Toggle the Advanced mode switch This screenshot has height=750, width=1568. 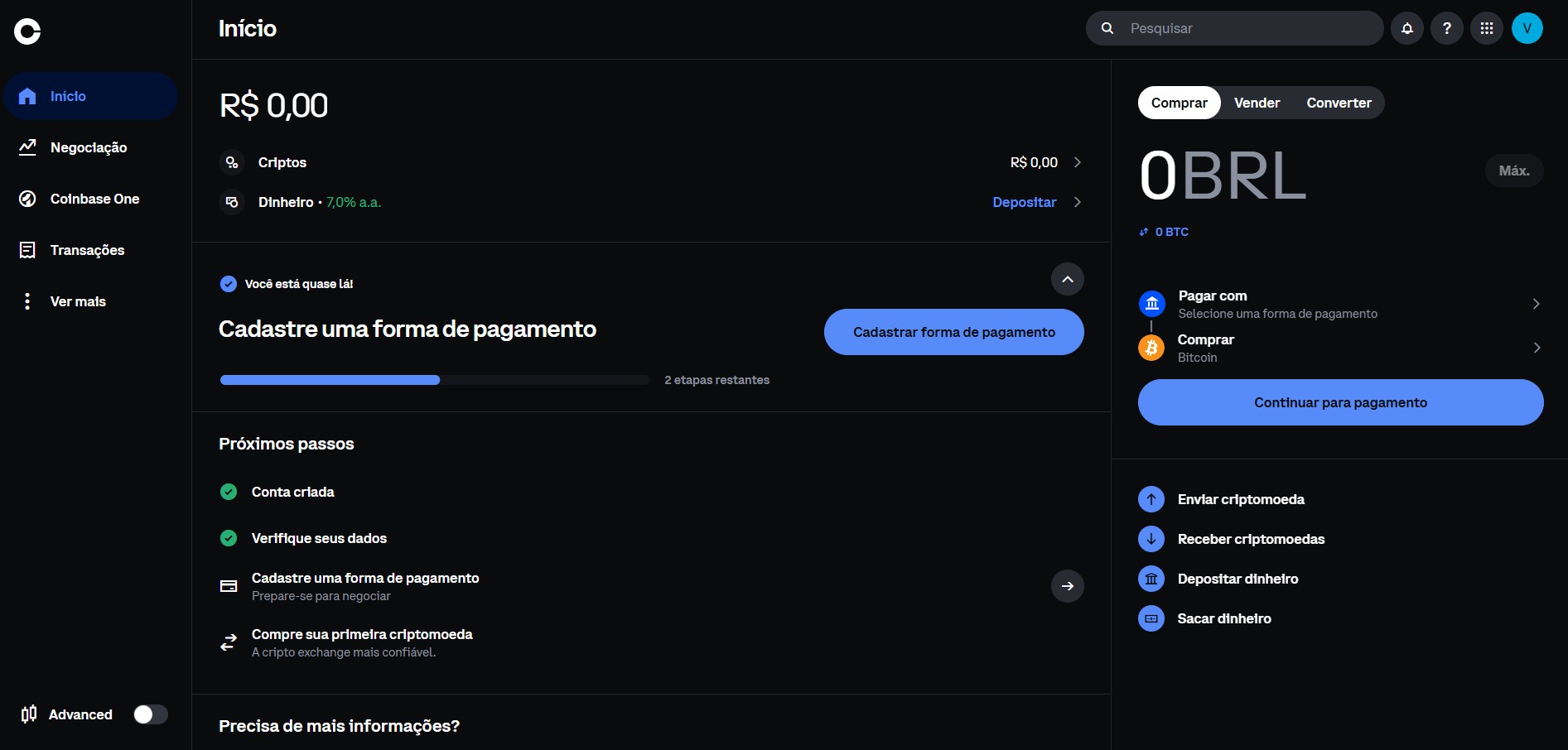coord(150,714)
